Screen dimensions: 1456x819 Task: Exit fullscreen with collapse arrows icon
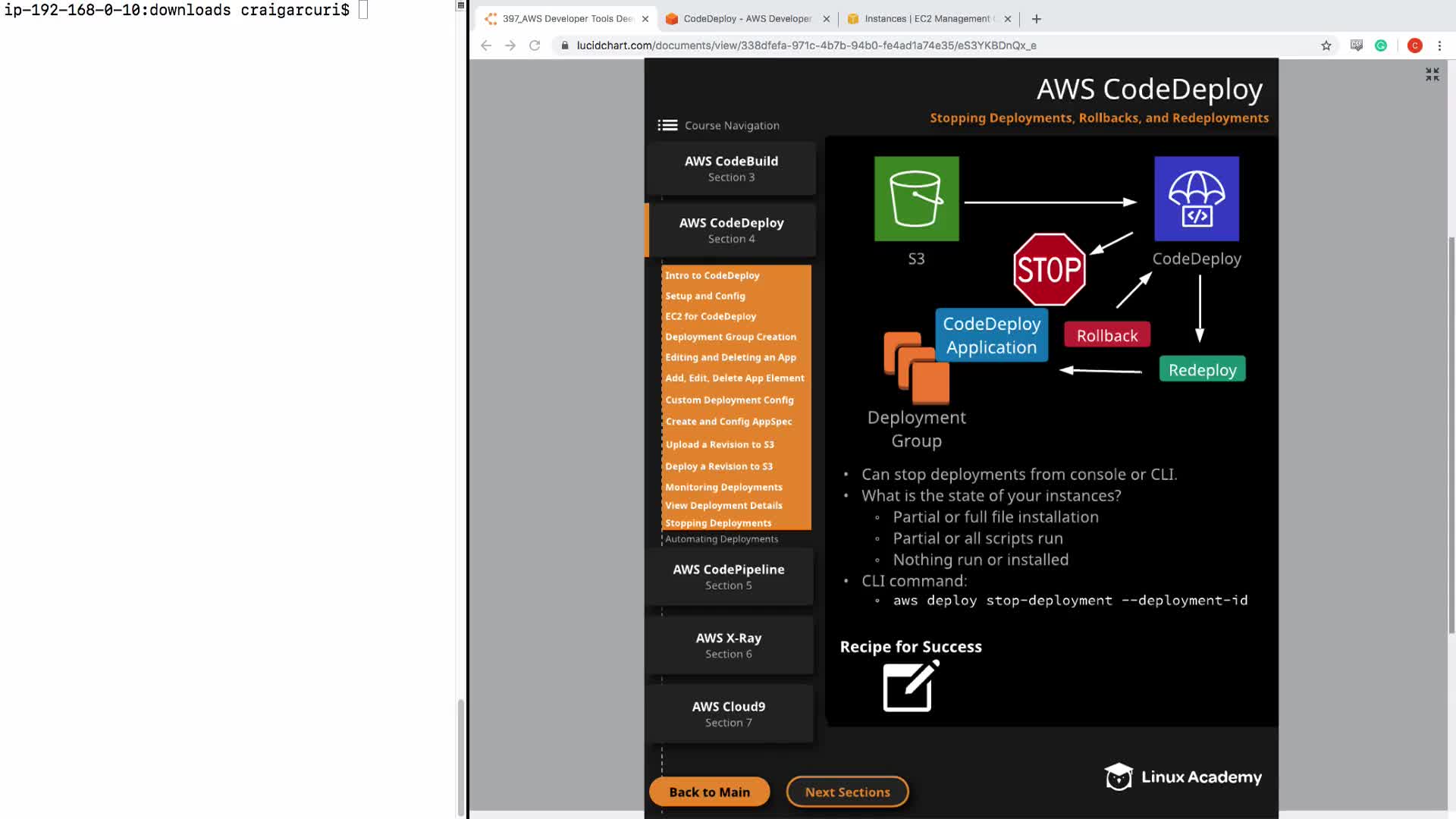tap(1432, 74)
